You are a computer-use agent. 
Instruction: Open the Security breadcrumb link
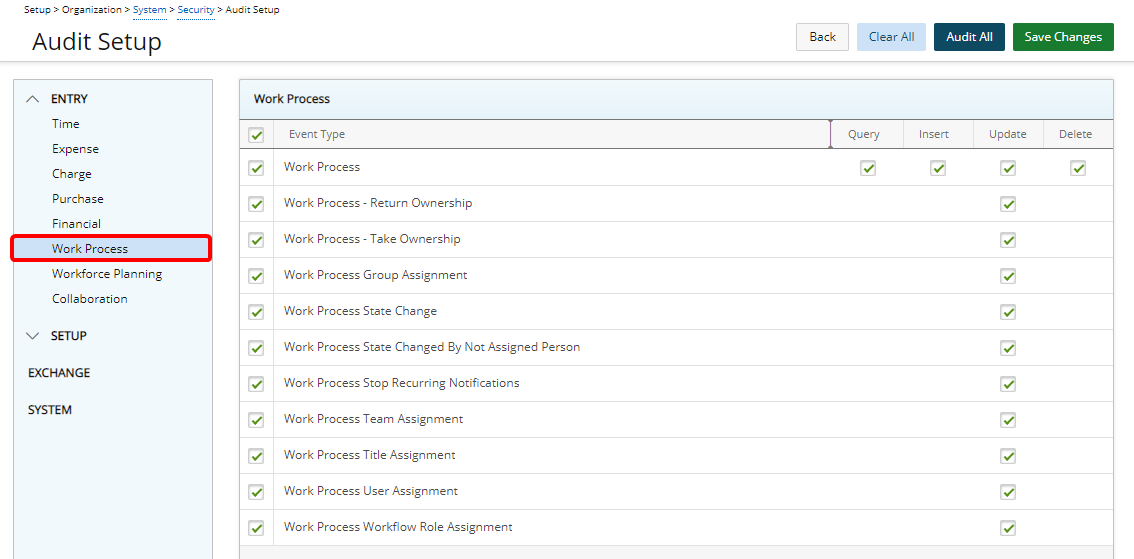[x=196, y=10]
